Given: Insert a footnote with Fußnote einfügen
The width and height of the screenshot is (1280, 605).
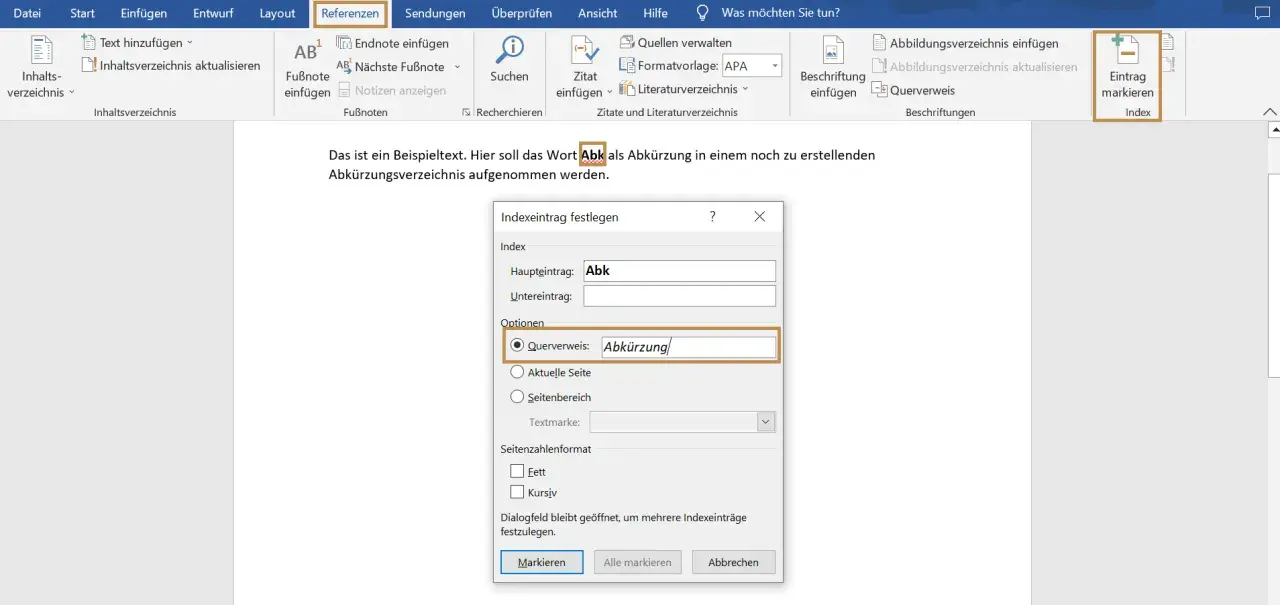Looking at the screenshot, I should (307, 68).
